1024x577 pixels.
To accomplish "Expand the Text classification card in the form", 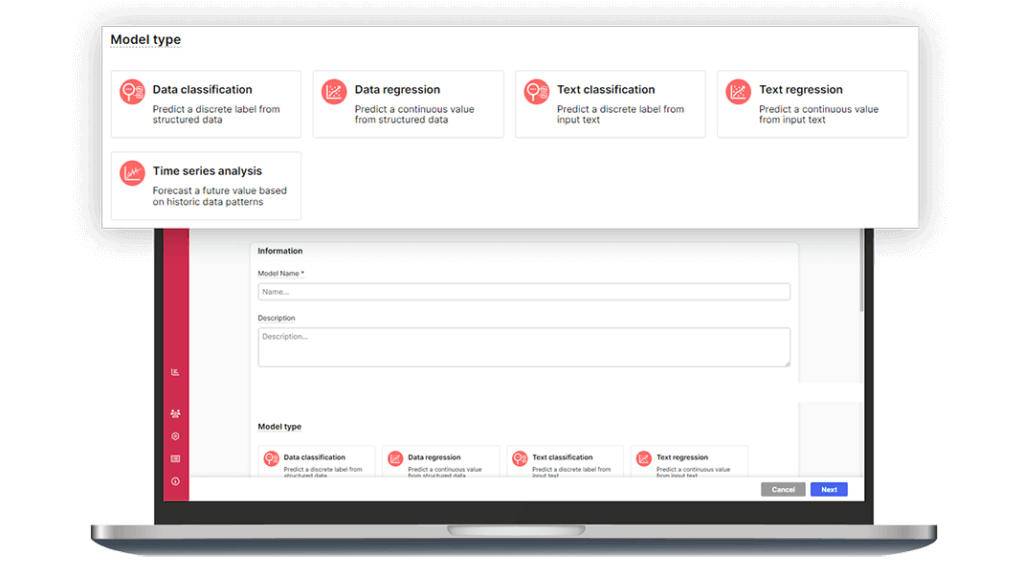I will (564, 462).
